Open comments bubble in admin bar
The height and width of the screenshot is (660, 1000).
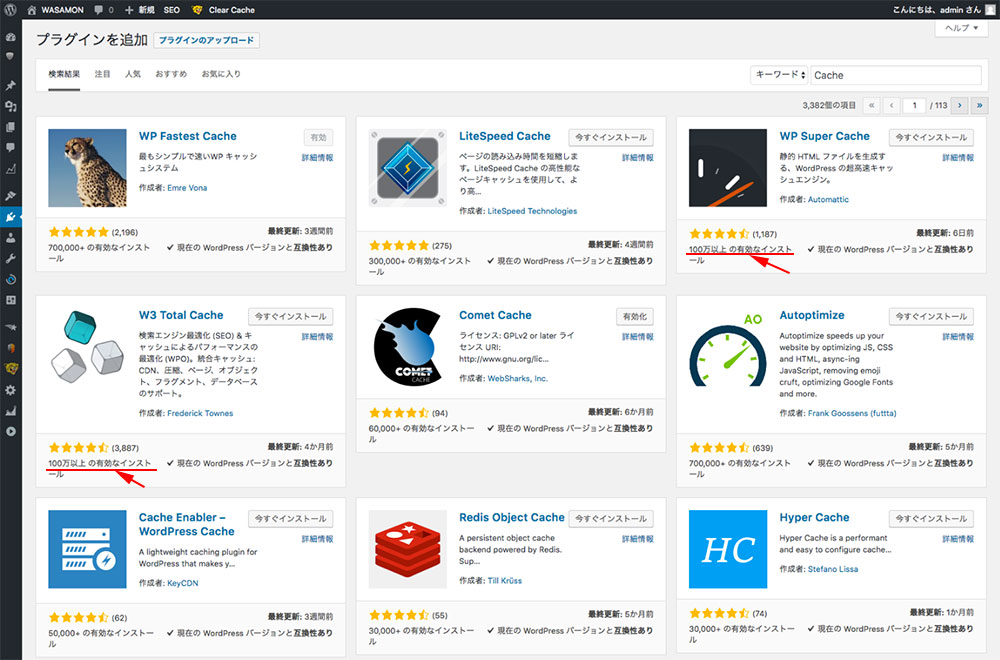coord(103,10)
